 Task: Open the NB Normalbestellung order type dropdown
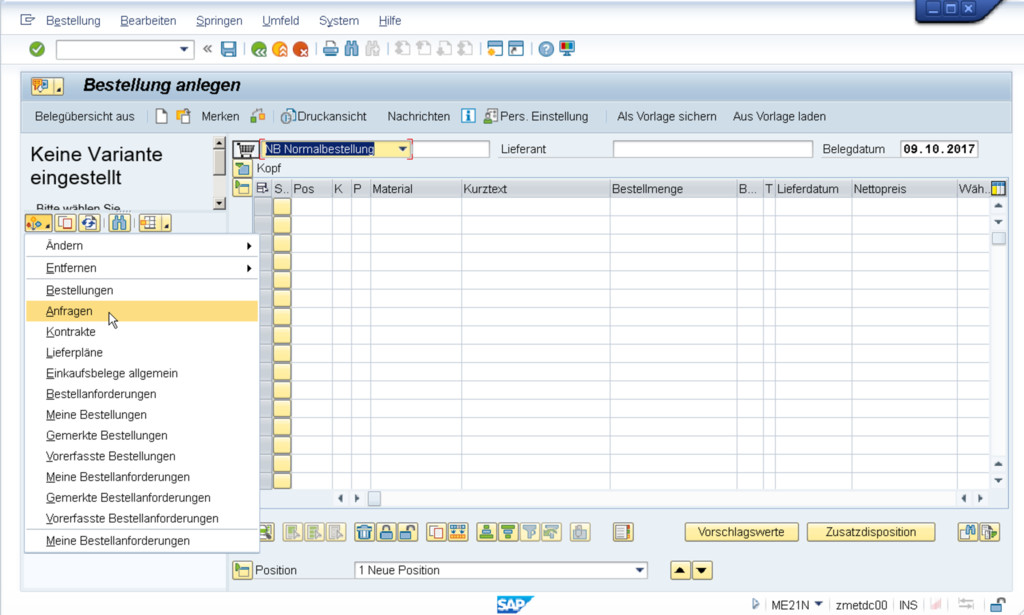pos(403,149)
